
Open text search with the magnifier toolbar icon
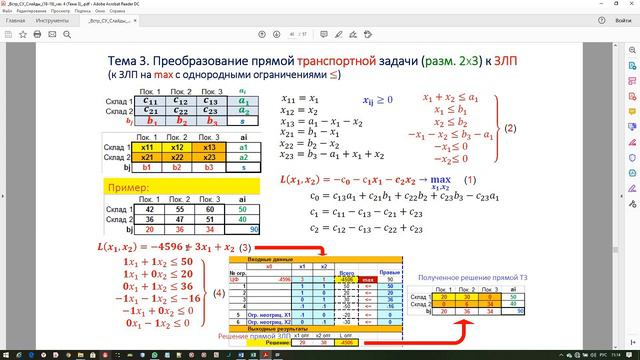[x=67, y=35]
